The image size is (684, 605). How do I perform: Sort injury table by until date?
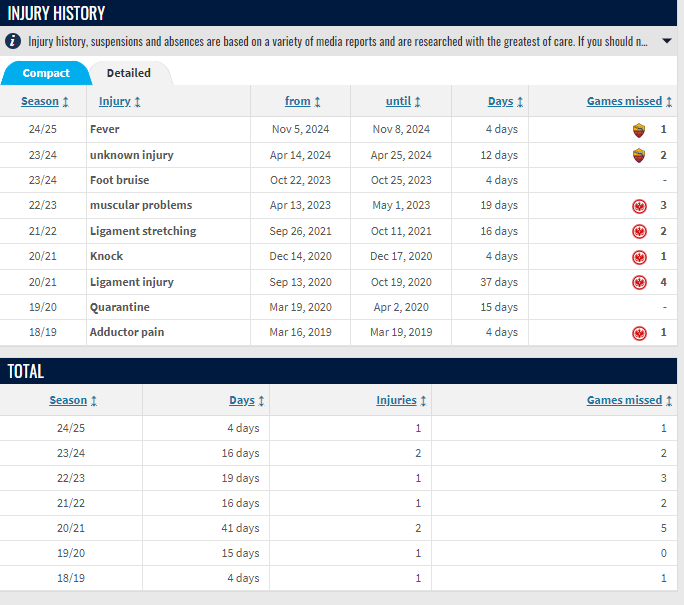[x=398, y=101]
